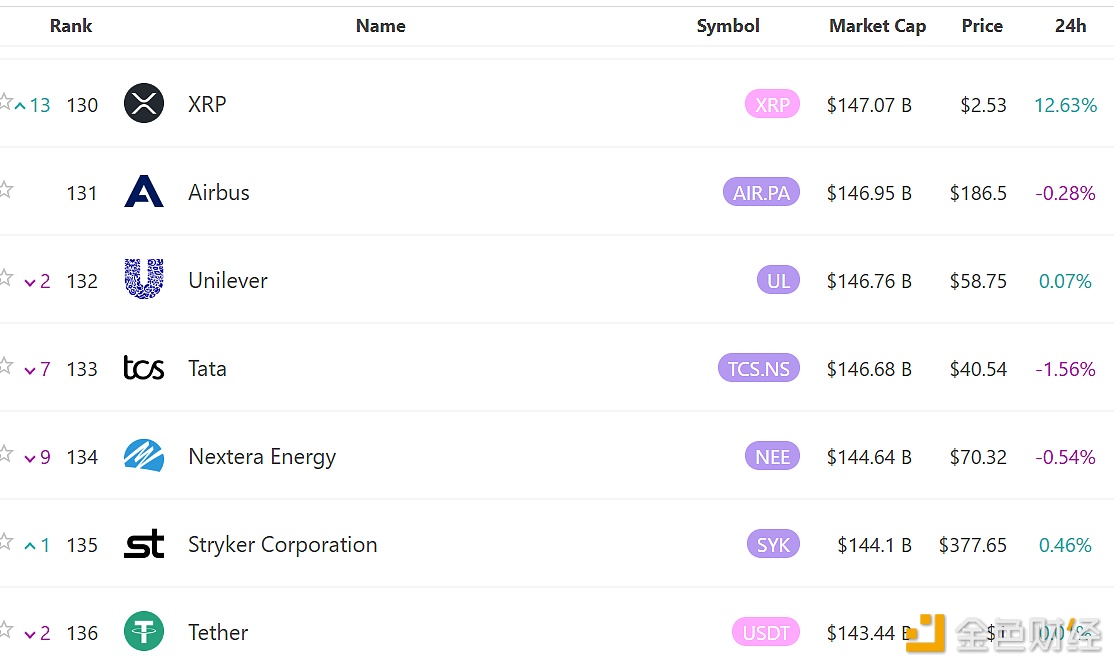Click the Stryker Corporation logo
This screenshot has height=665, width=1114.
pos(144,544)
